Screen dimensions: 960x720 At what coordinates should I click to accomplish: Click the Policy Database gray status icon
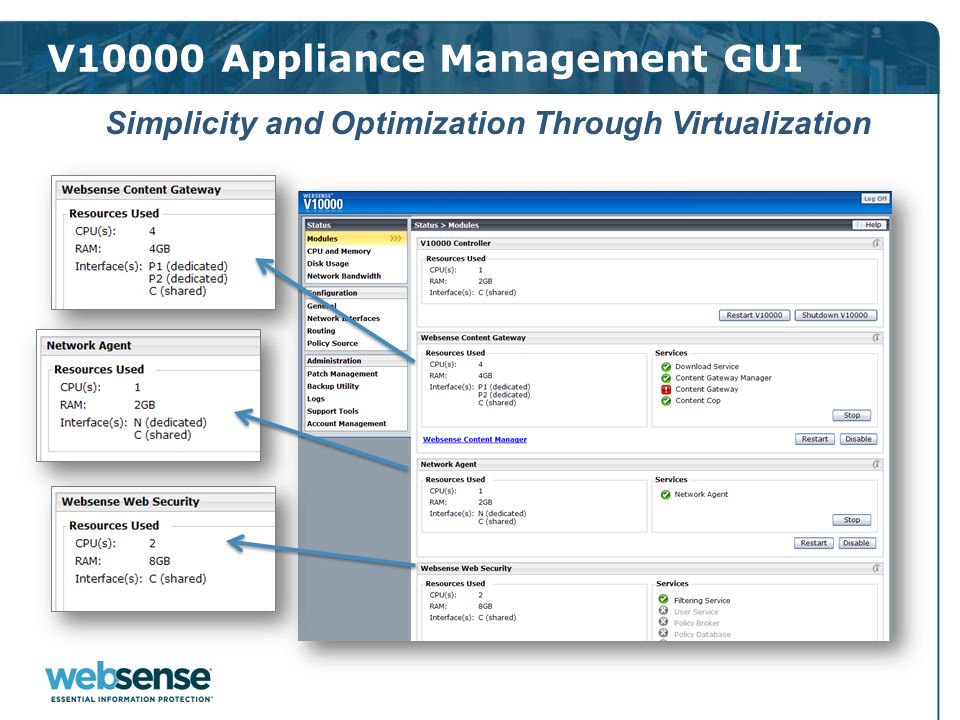(663, 633)
